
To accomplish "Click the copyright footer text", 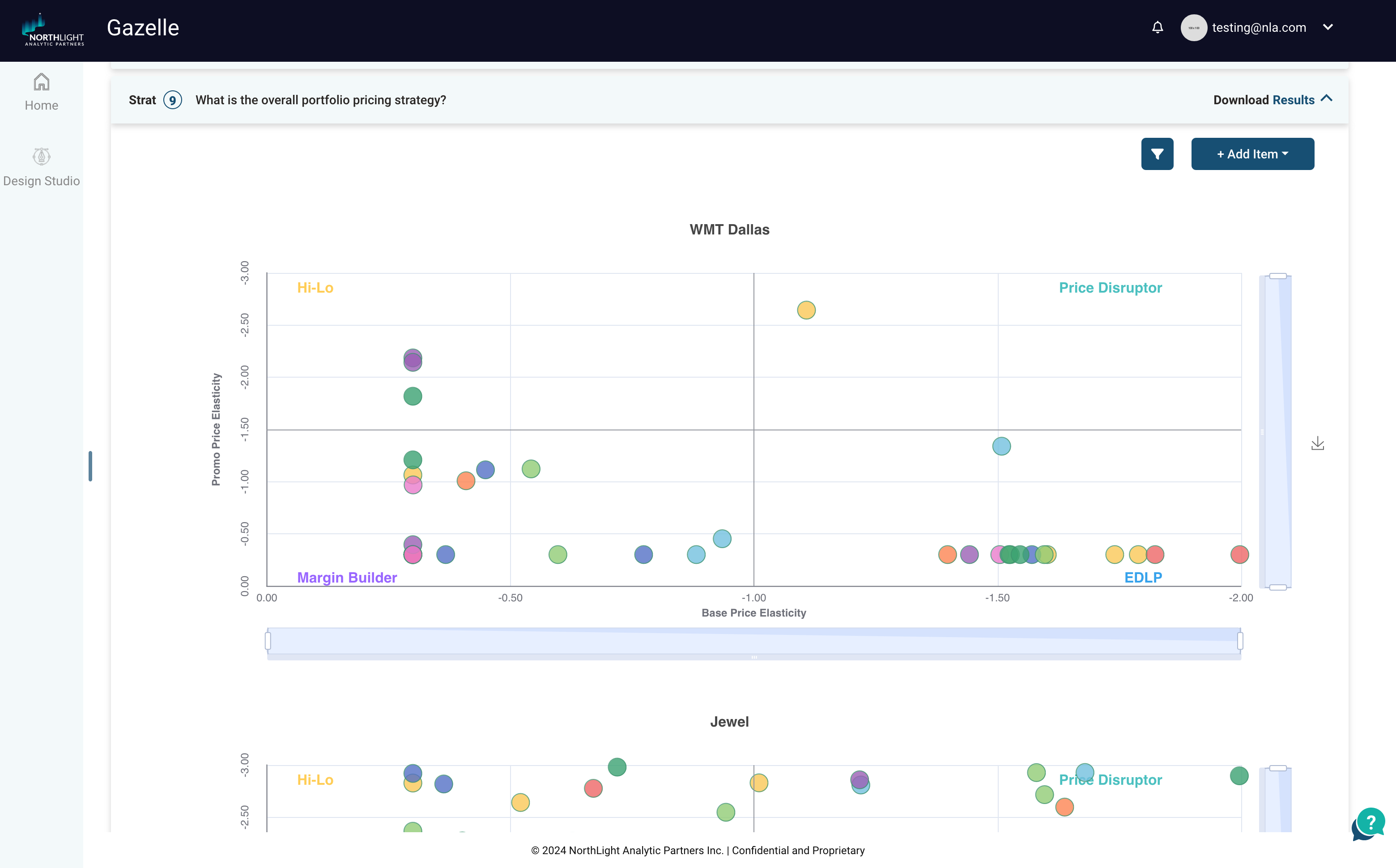I will pyautogui.click(x=698, y=850).
